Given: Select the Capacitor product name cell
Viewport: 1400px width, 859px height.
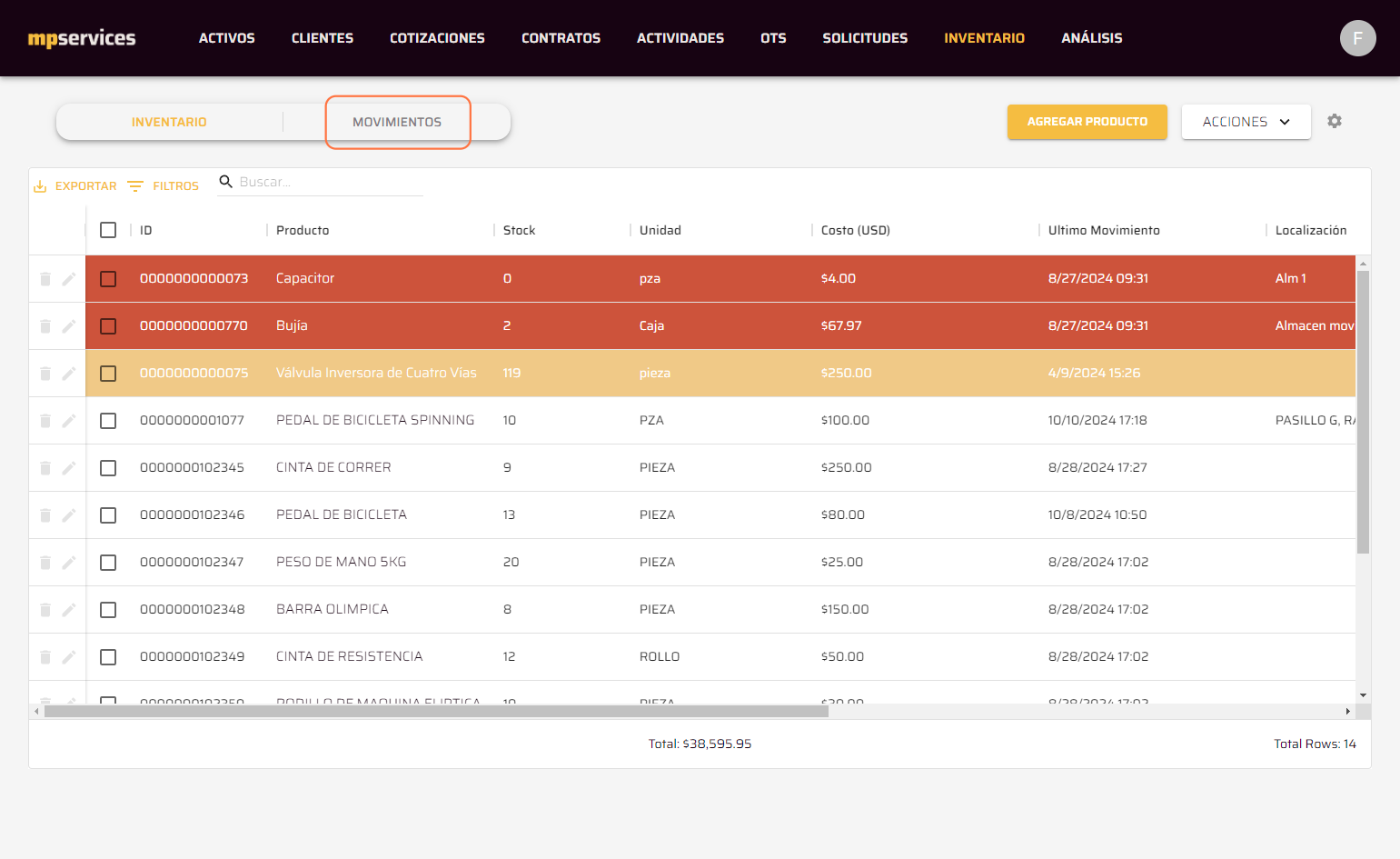Looking at the screenshot, I should coord(305,278).
